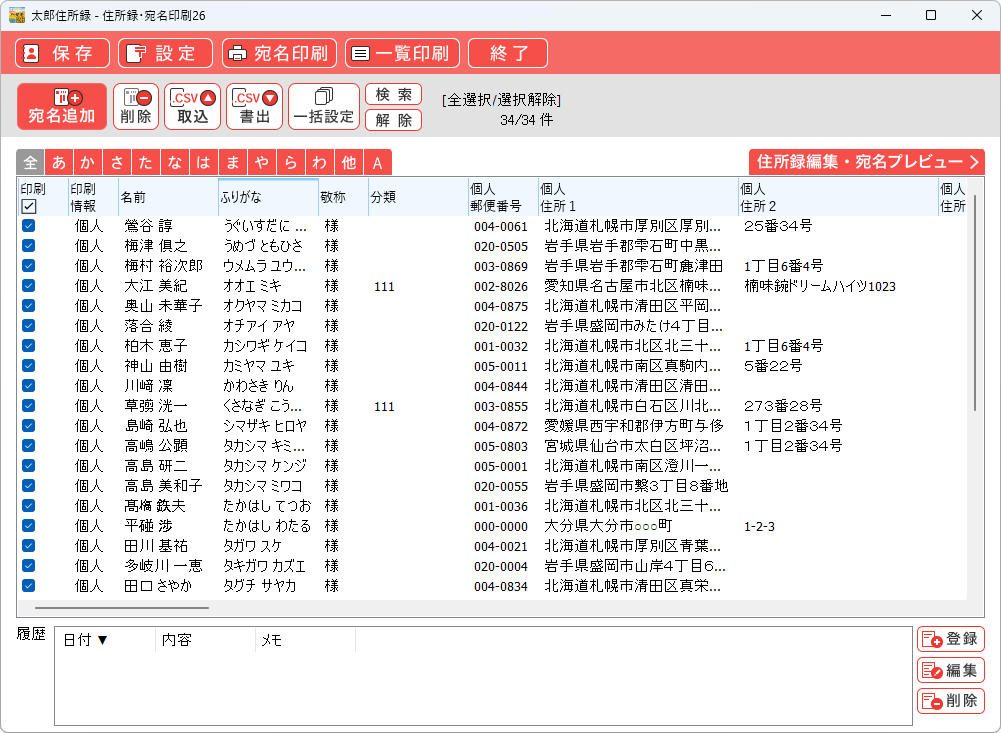Click the horizontal scrollbar under address list

click(x=122, y=607)
